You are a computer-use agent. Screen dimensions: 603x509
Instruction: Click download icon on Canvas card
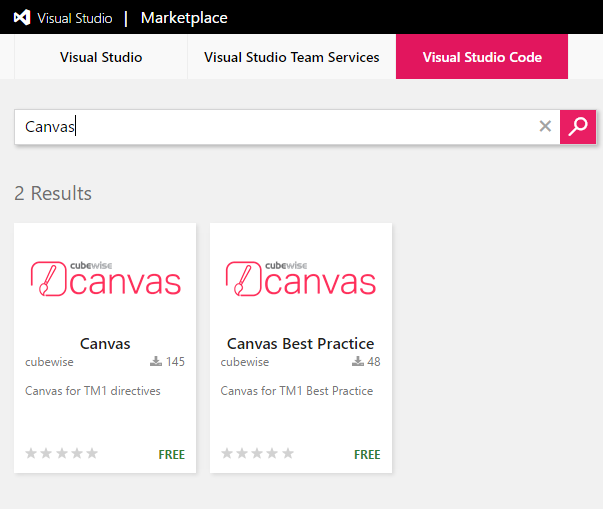[x=156, y=362]
